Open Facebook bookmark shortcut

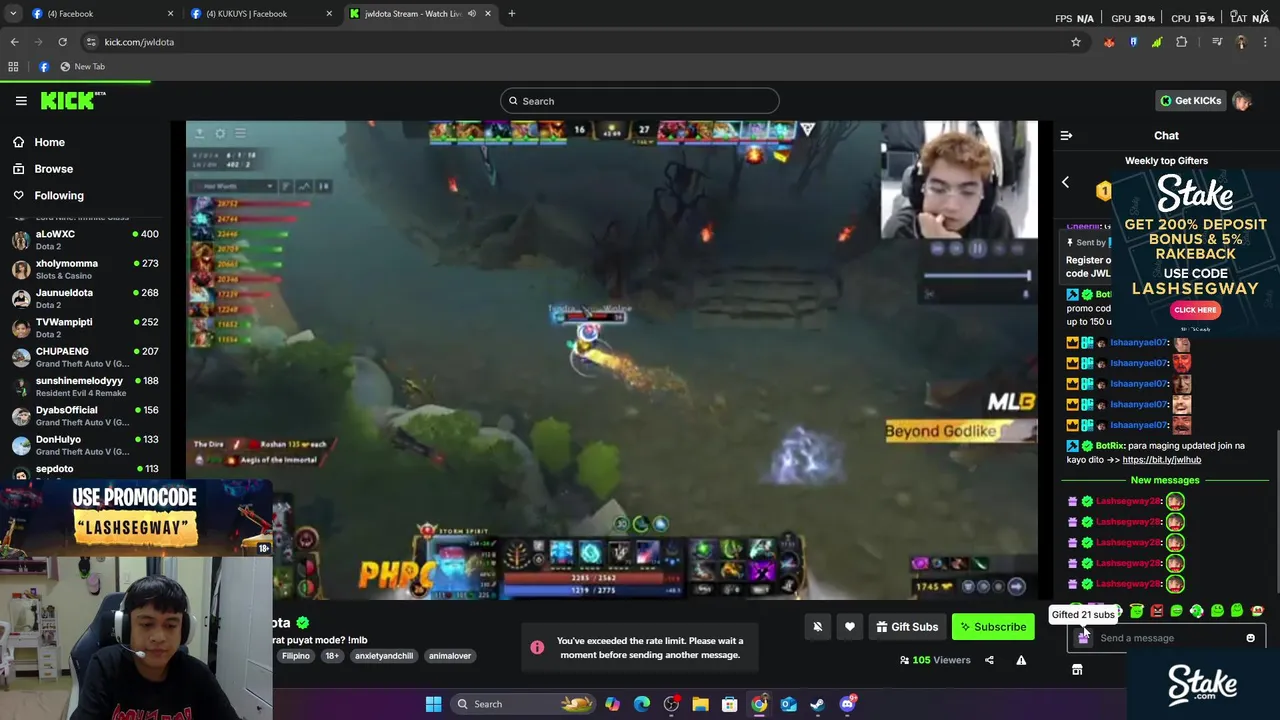coord(44,67)
